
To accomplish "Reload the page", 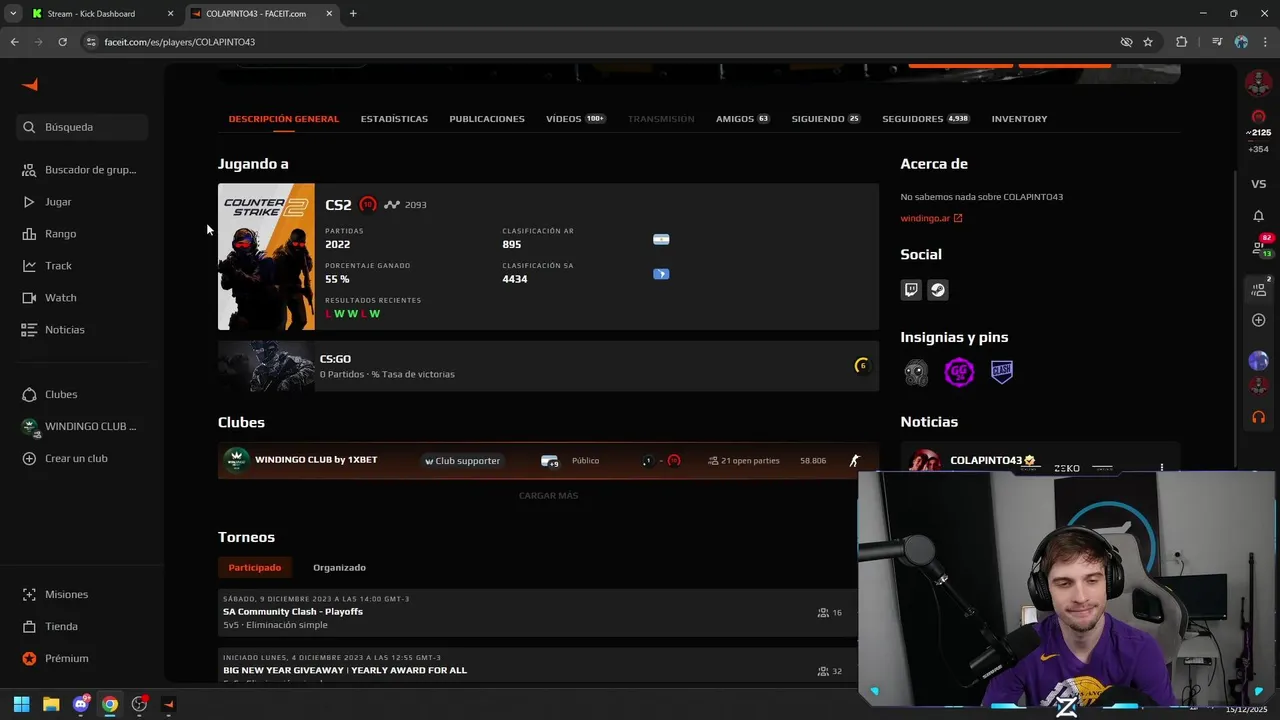I will click(62, 42).
